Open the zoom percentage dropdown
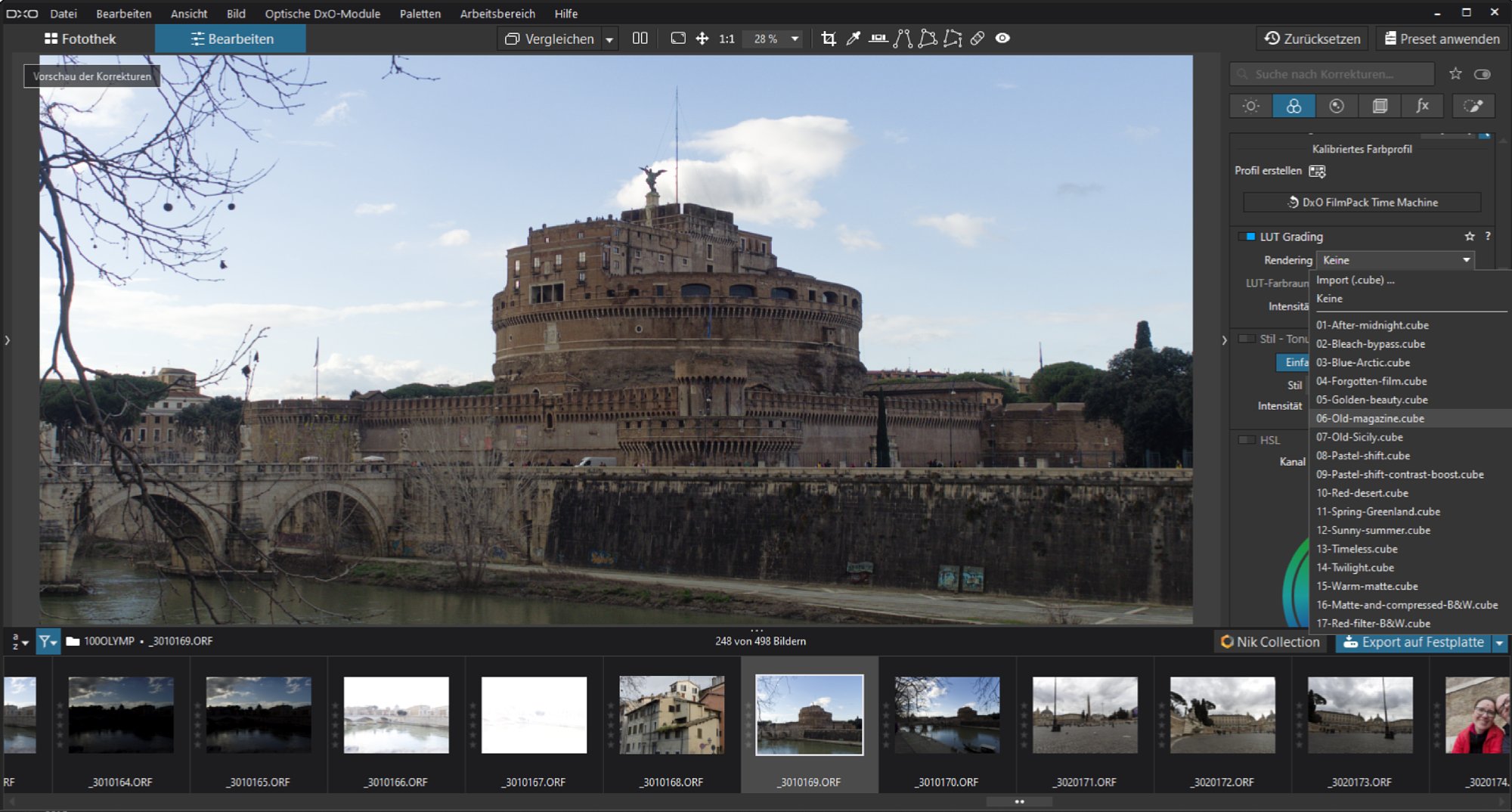The image size is (1512, 812). coord(795,39)
